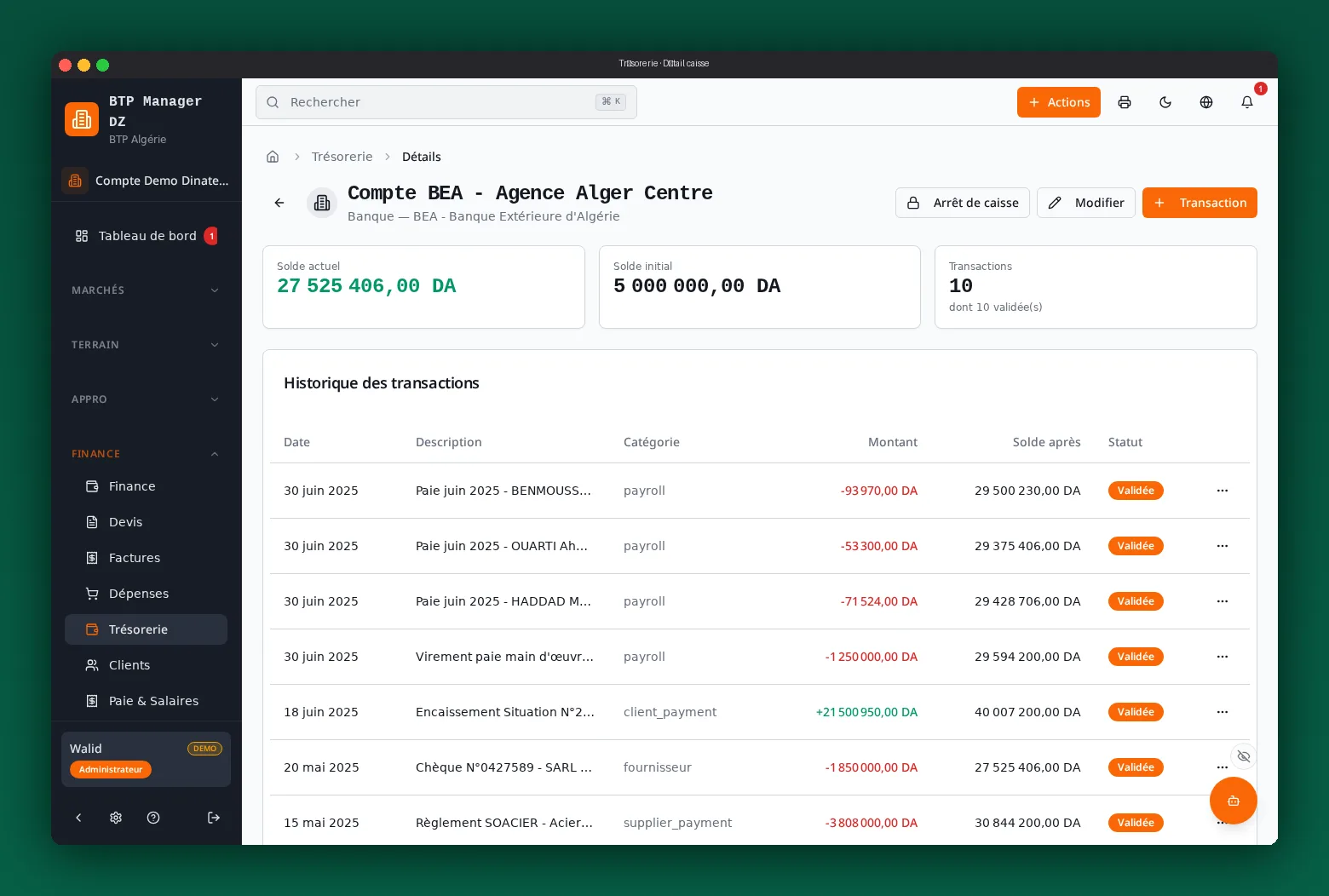
Task: Click the Solde après column header
Action: [x=1047, y=442]
